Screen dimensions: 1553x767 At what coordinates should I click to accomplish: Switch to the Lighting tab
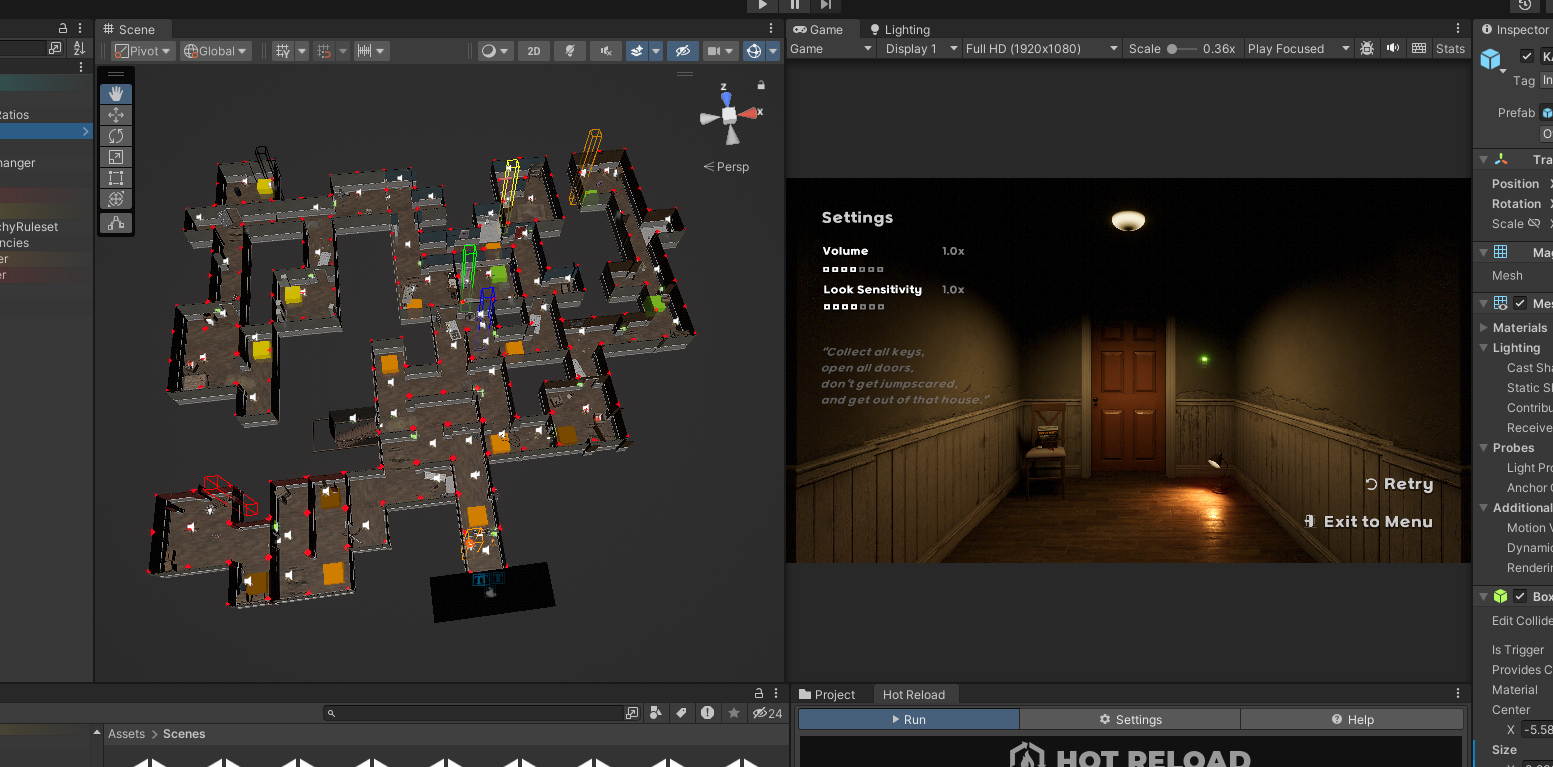899,29
